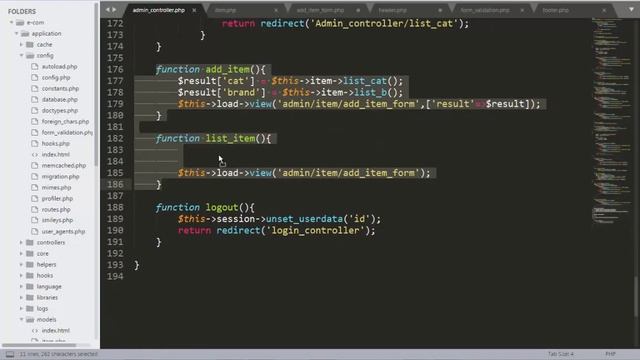Click line number 176 in gutter
640x360 pixels.
coord(115,69)
